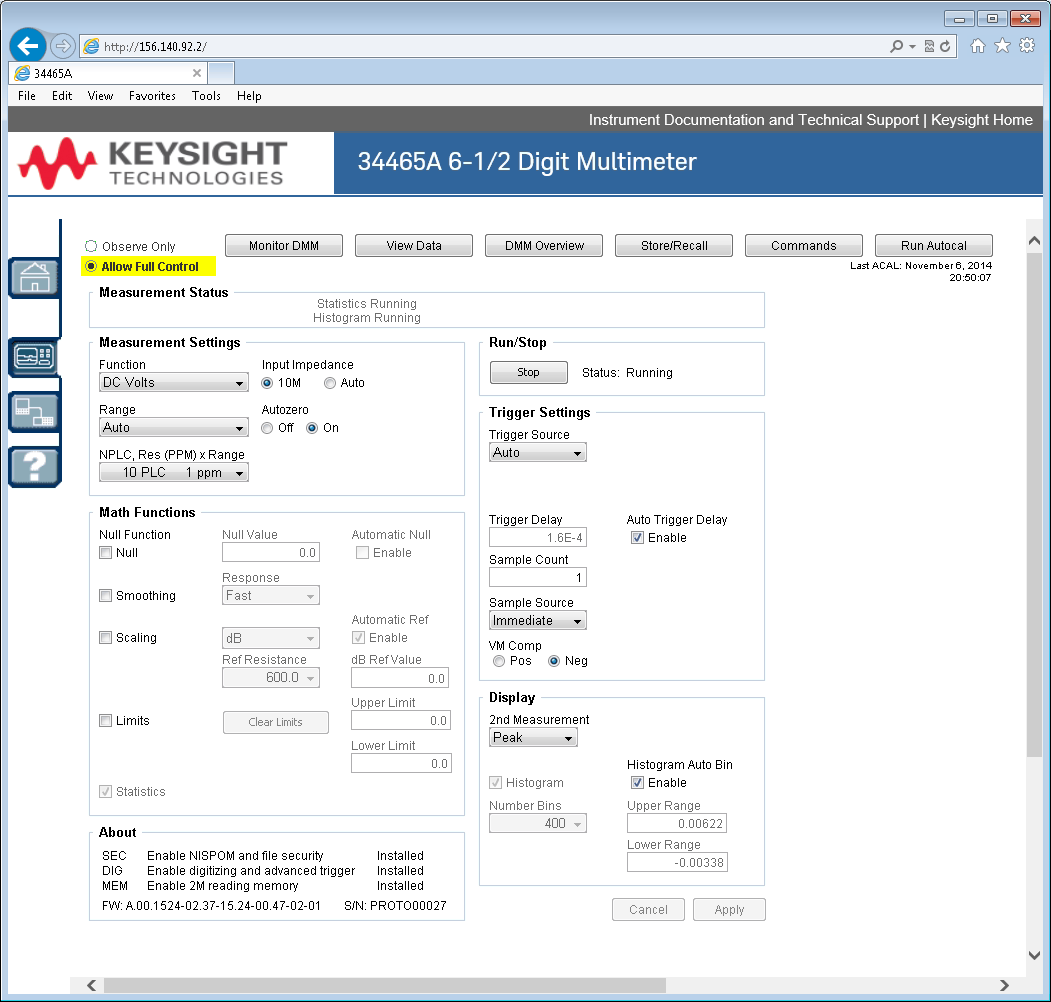Open the Tools menu

pyautogui.click(x=206, y=96)
